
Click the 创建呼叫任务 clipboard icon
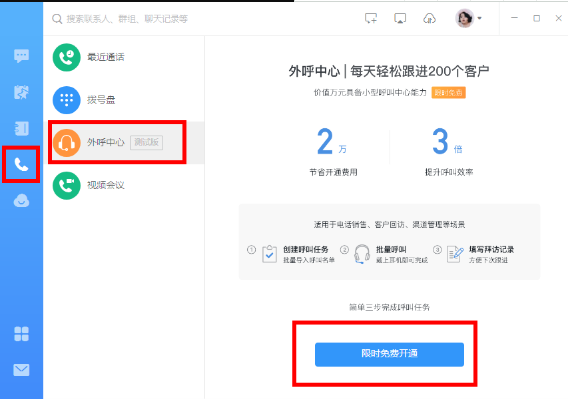pyautogui.click(x=269, y=254)
